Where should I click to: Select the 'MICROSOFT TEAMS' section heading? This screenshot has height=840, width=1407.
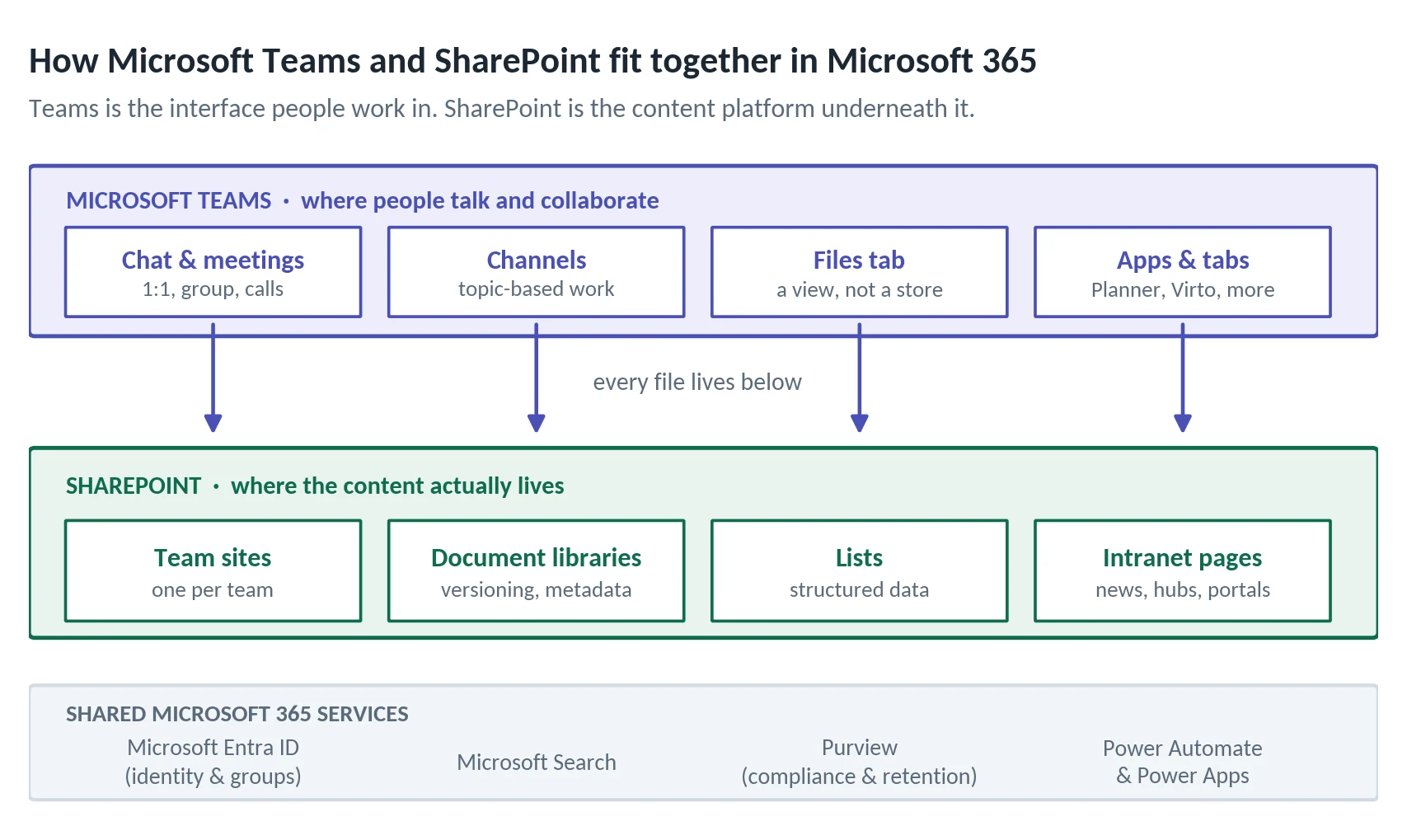169,200
